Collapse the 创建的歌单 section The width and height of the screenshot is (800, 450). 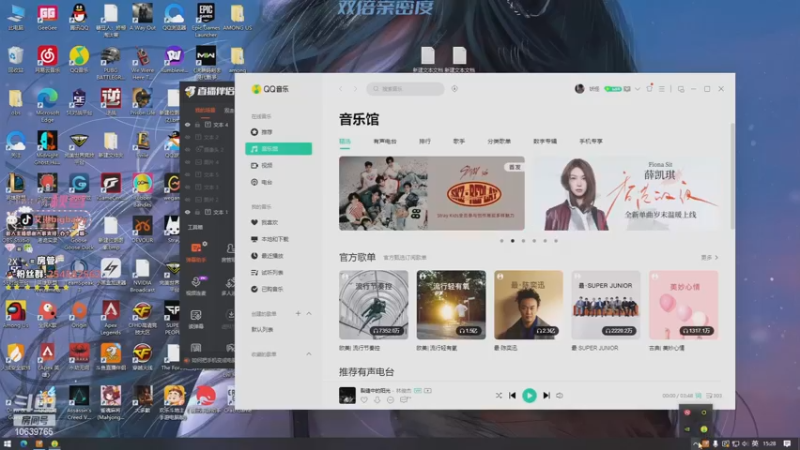309,313
